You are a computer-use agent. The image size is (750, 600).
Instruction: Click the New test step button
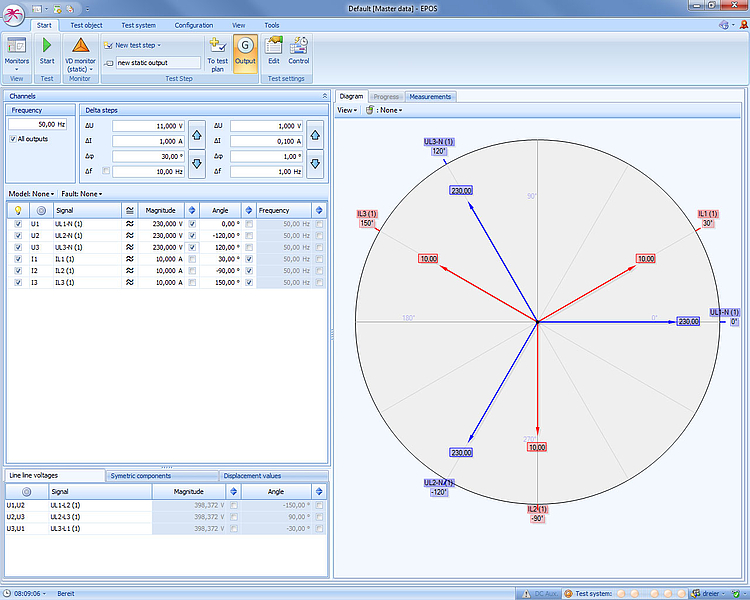[138, 45]
